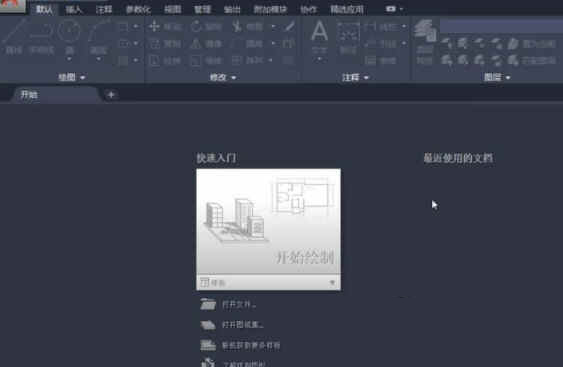This screenshot has height=367, width=563.
Task: Click the 阵列 Array tool
Action: click(248, 61)
